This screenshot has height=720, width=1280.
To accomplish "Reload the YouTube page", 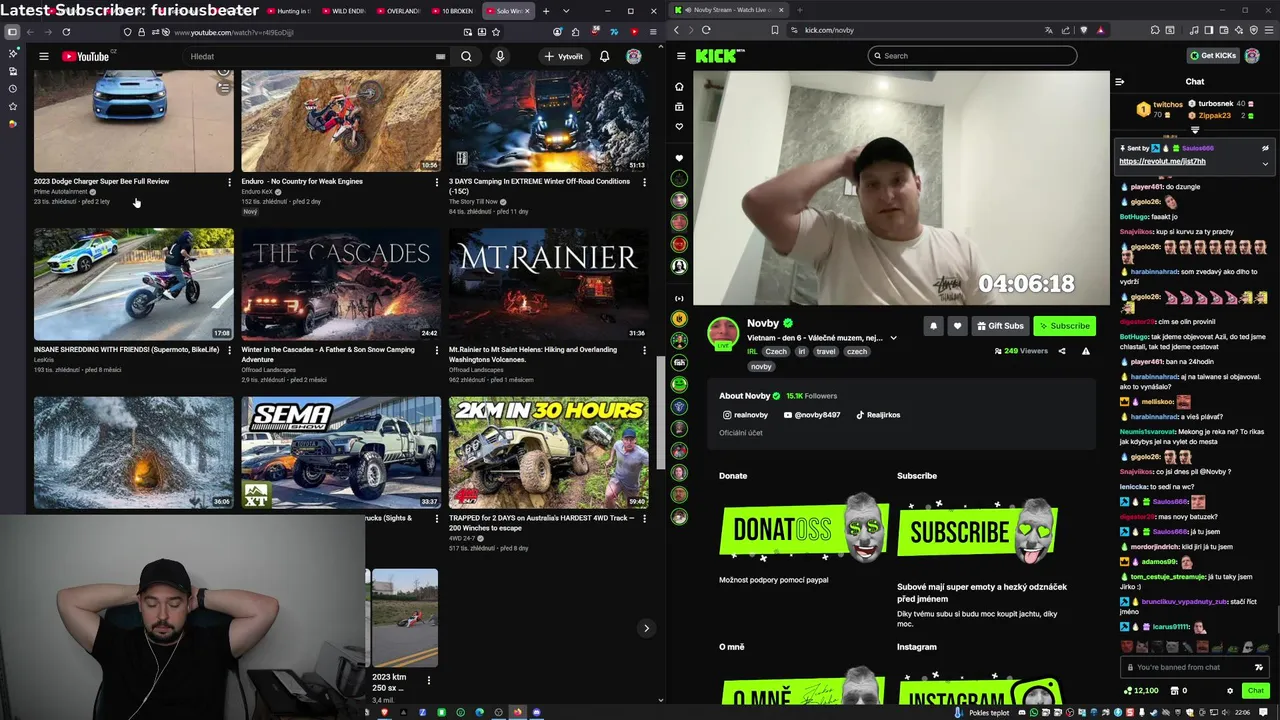I will (66, 32).
